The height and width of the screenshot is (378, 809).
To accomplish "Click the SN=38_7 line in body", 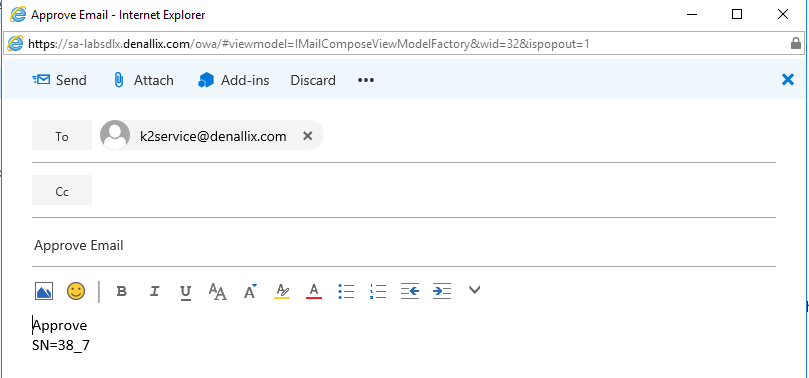I will point(61,345).
